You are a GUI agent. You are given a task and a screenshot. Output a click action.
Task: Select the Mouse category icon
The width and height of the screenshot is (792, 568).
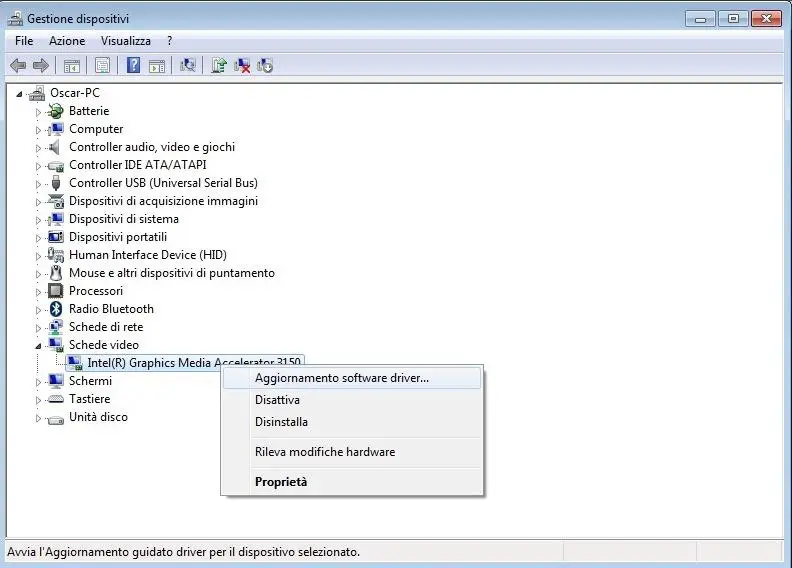(x=56, y=273)
